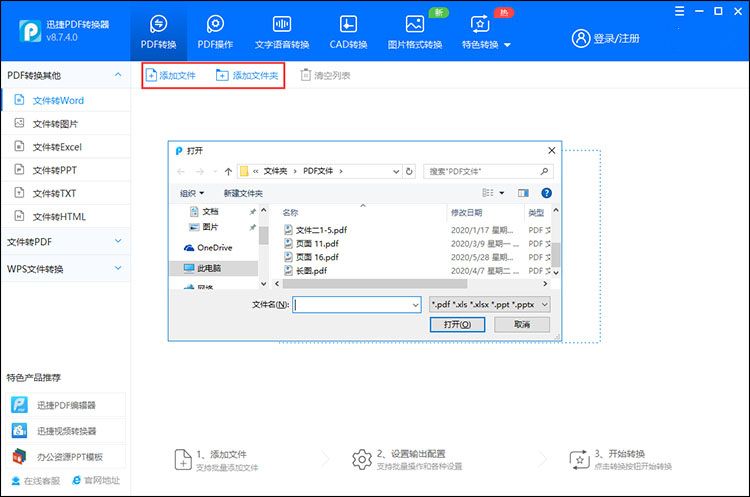The width and height of the screenshot is (750, 497).
Task: Open address bar path history dropdown
Action: coord(396,171)
